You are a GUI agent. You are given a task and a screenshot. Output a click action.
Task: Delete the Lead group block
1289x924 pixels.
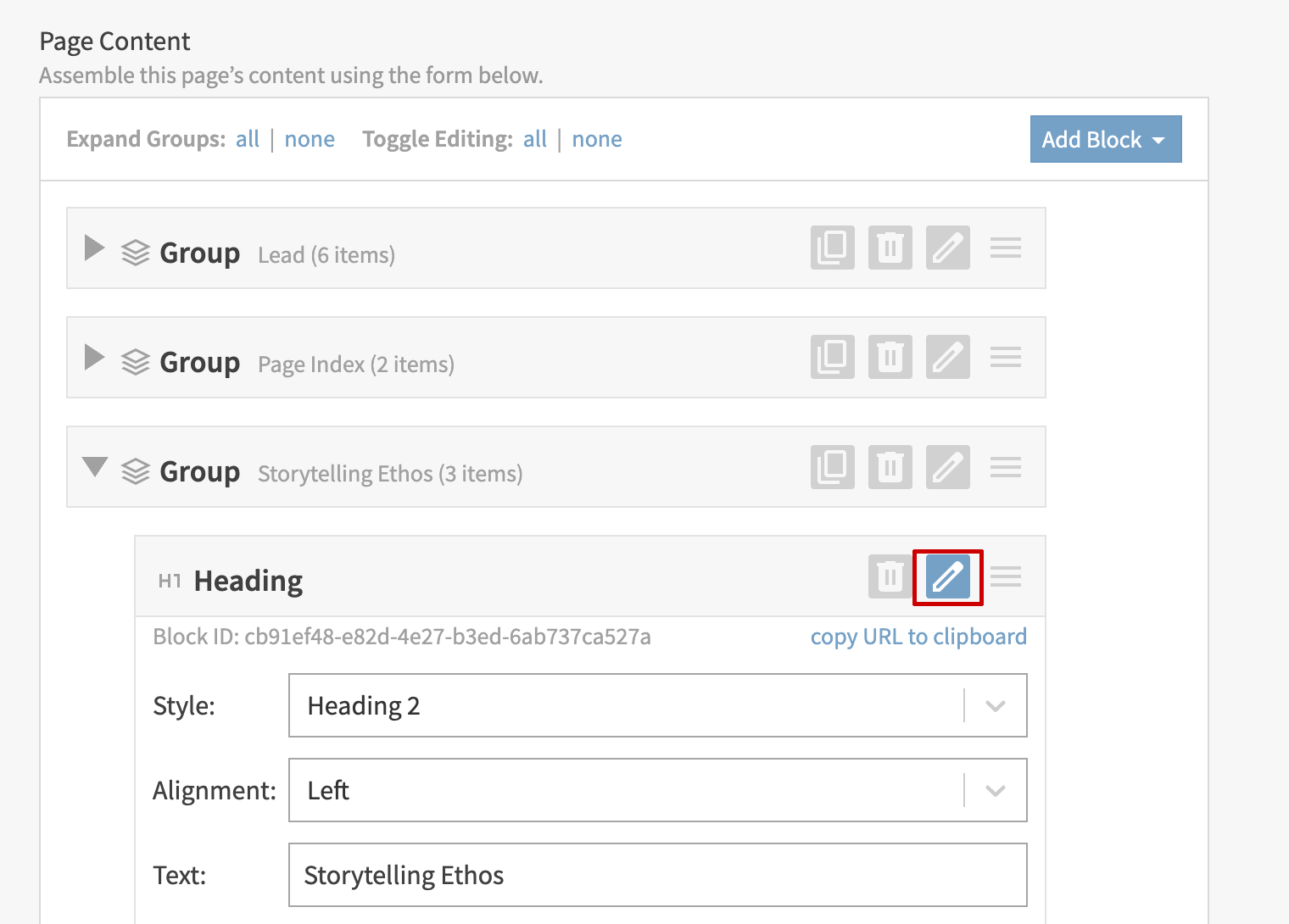[x=890, y=248]
